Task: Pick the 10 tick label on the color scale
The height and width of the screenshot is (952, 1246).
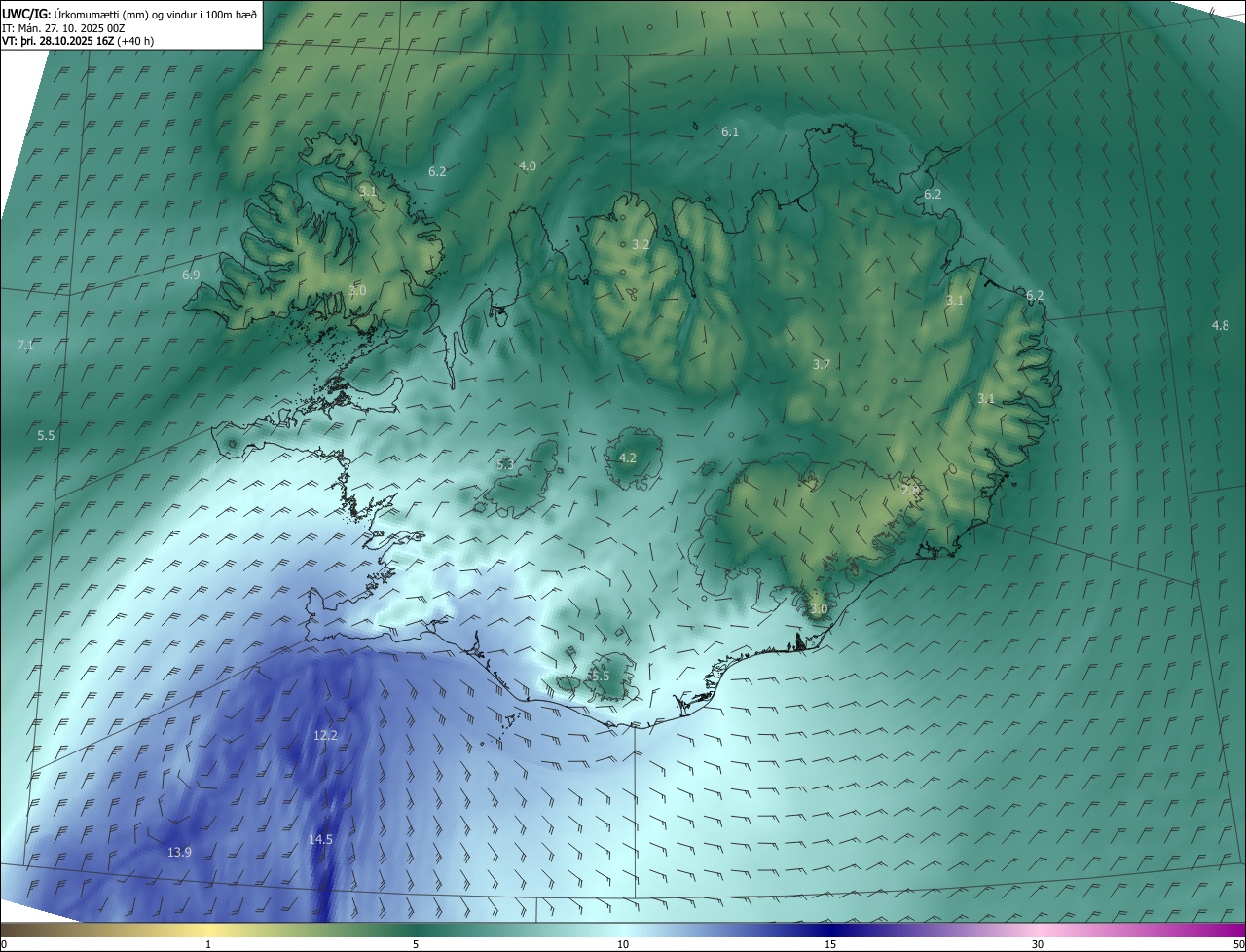Action: click(623, 944)
